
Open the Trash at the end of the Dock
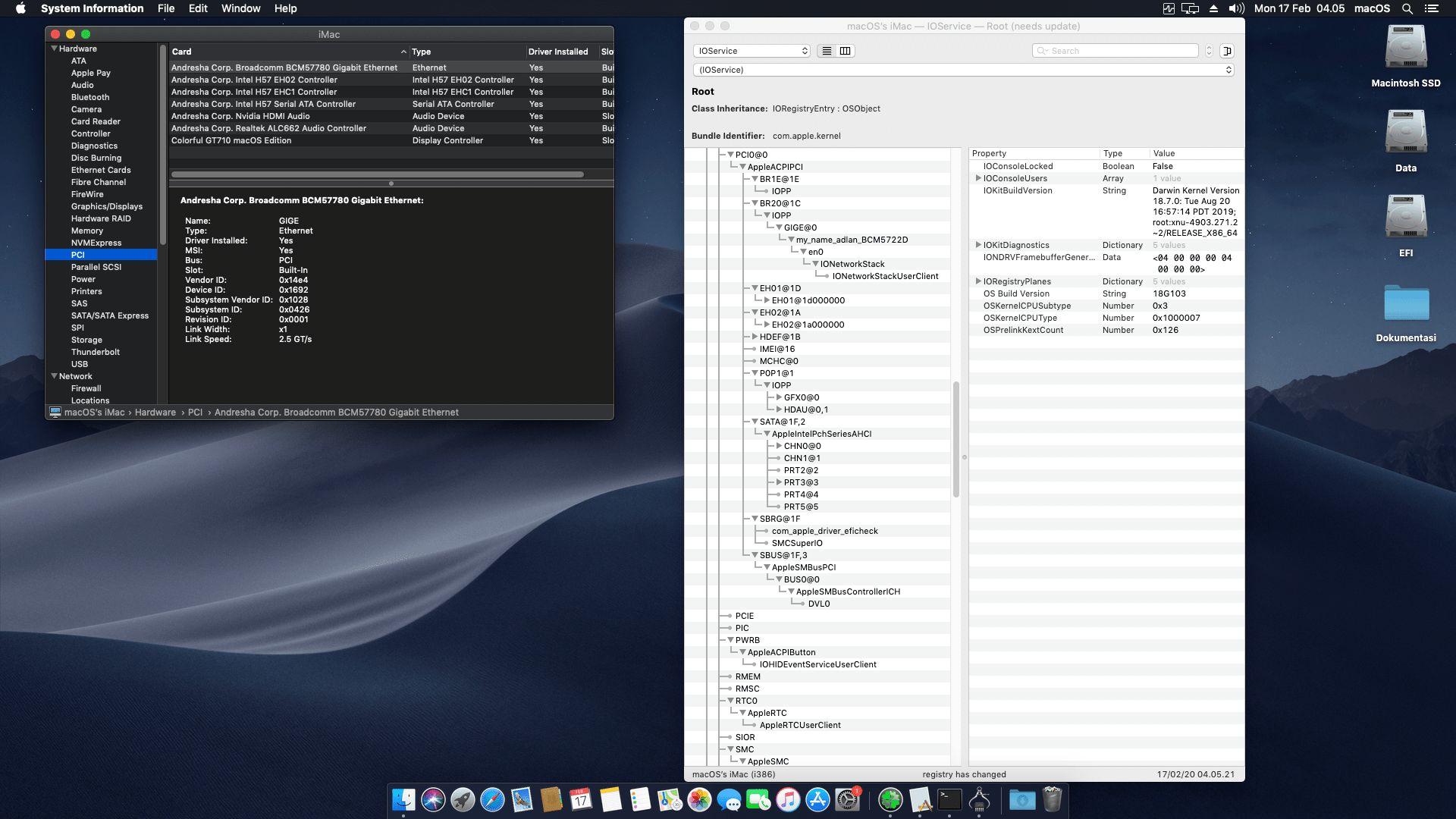click(1052, 800)
